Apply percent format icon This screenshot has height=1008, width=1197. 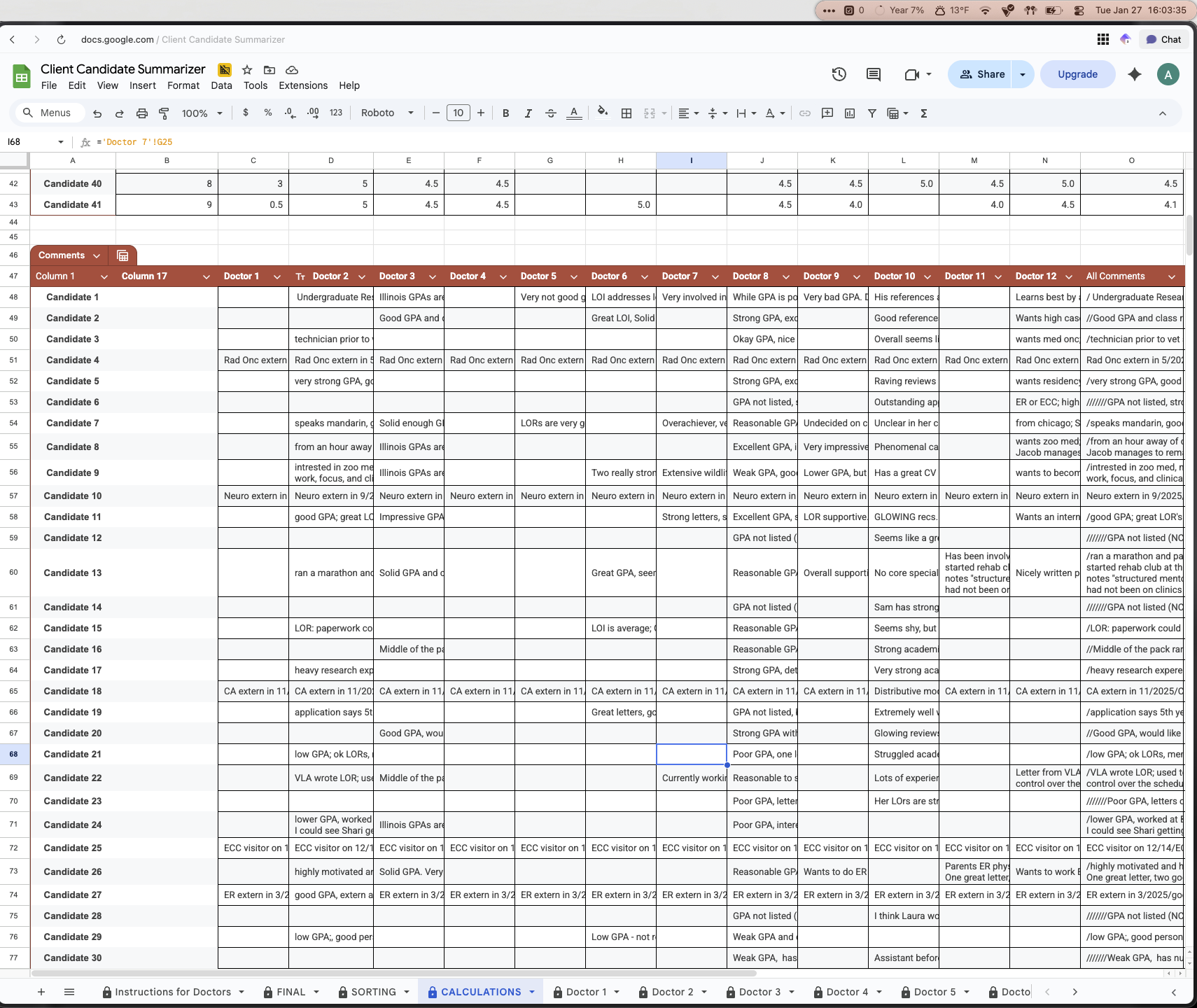pyautogui.click(x=268, y=113)
